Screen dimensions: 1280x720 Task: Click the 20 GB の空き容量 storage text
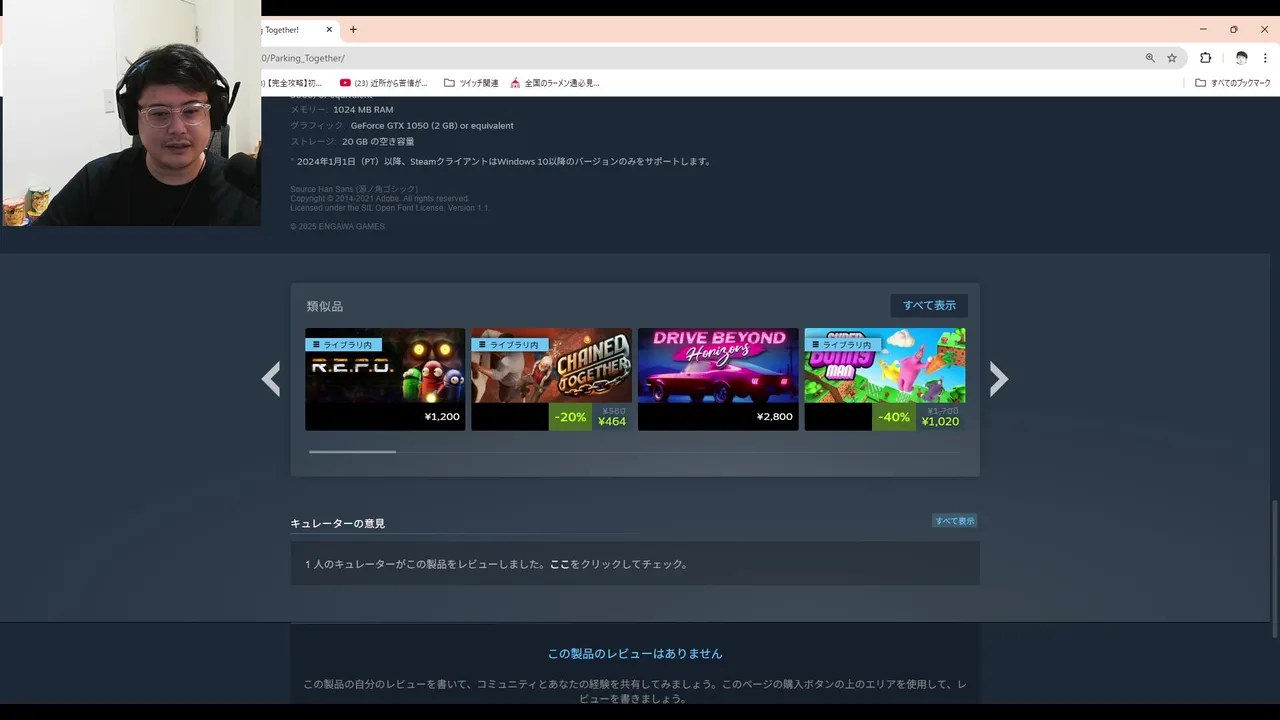pyautogui.click(x=378, y=142)
